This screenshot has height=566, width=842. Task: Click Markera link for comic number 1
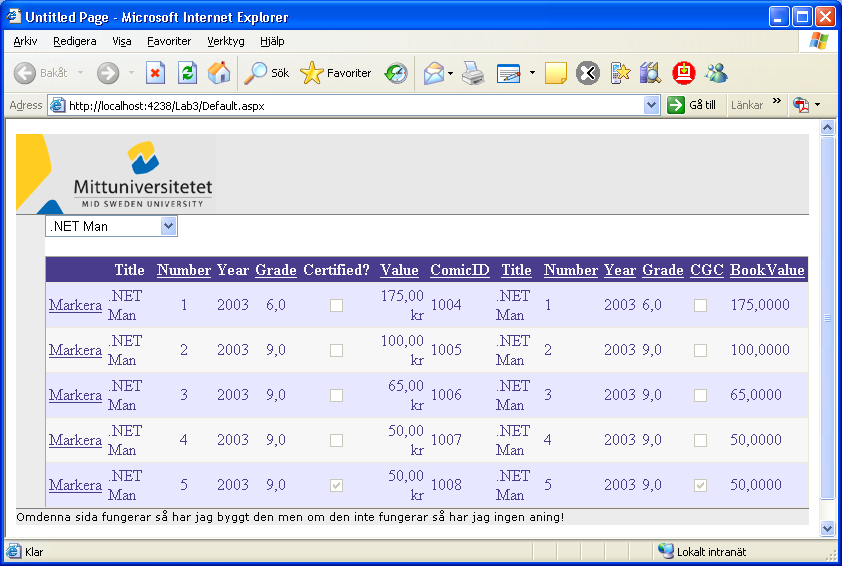75,305
